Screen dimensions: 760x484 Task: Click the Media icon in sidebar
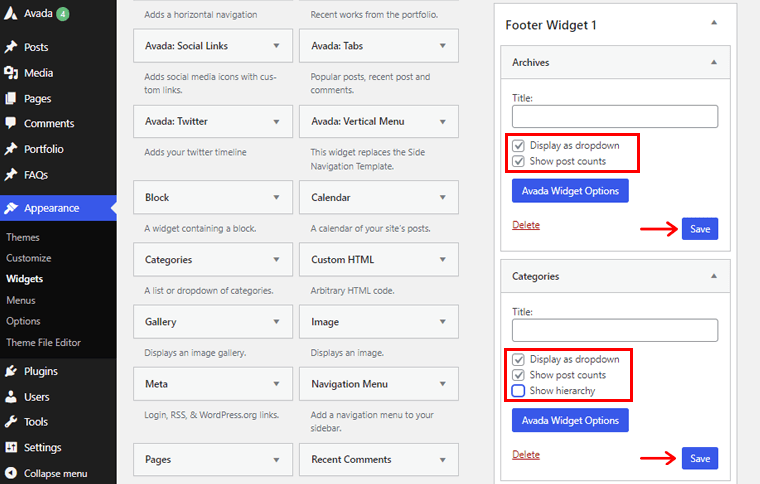tap(11, 73)
